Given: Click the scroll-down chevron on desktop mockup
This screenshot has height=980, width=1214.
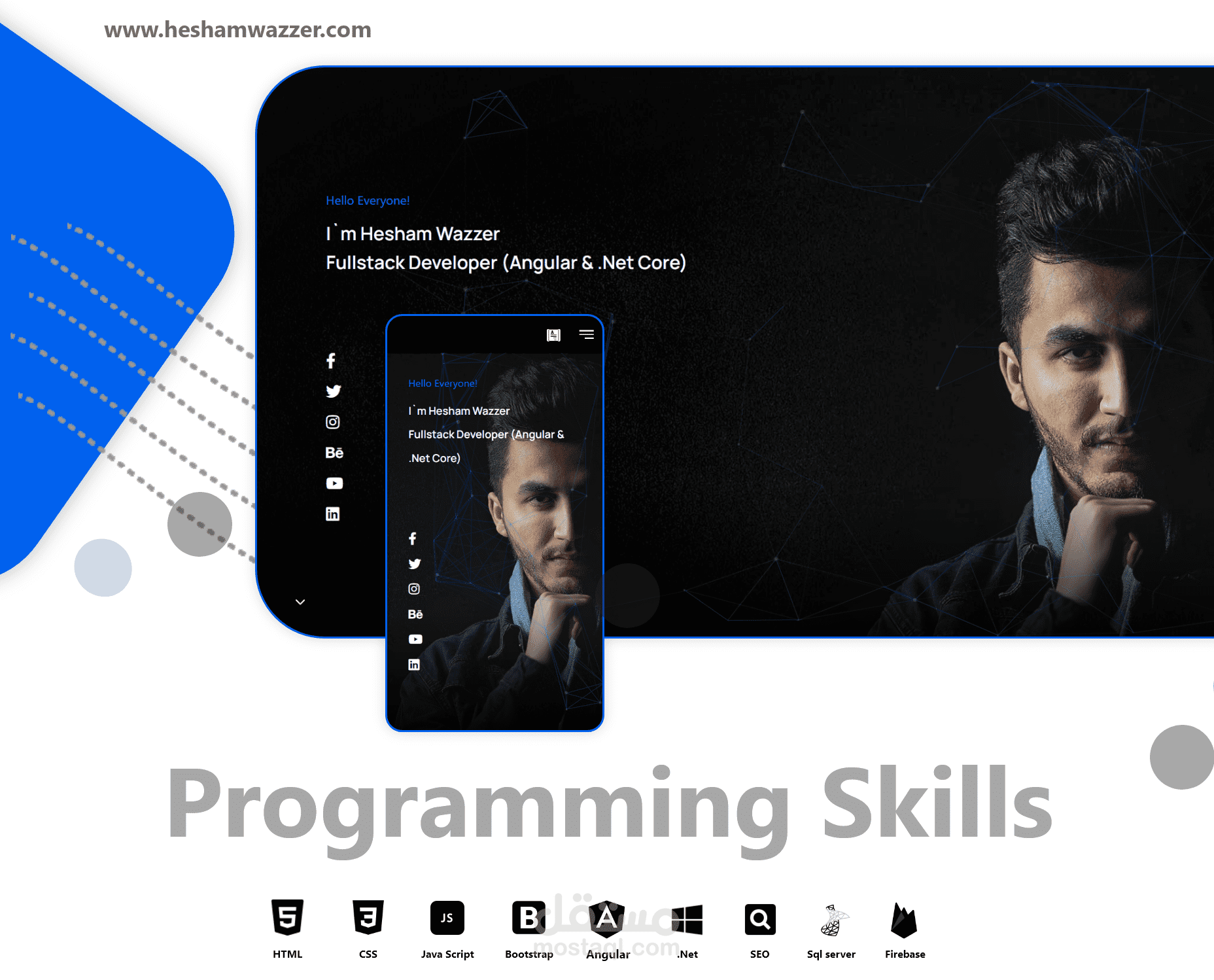Looking at the screenshot, I should (x=300, y=602).
